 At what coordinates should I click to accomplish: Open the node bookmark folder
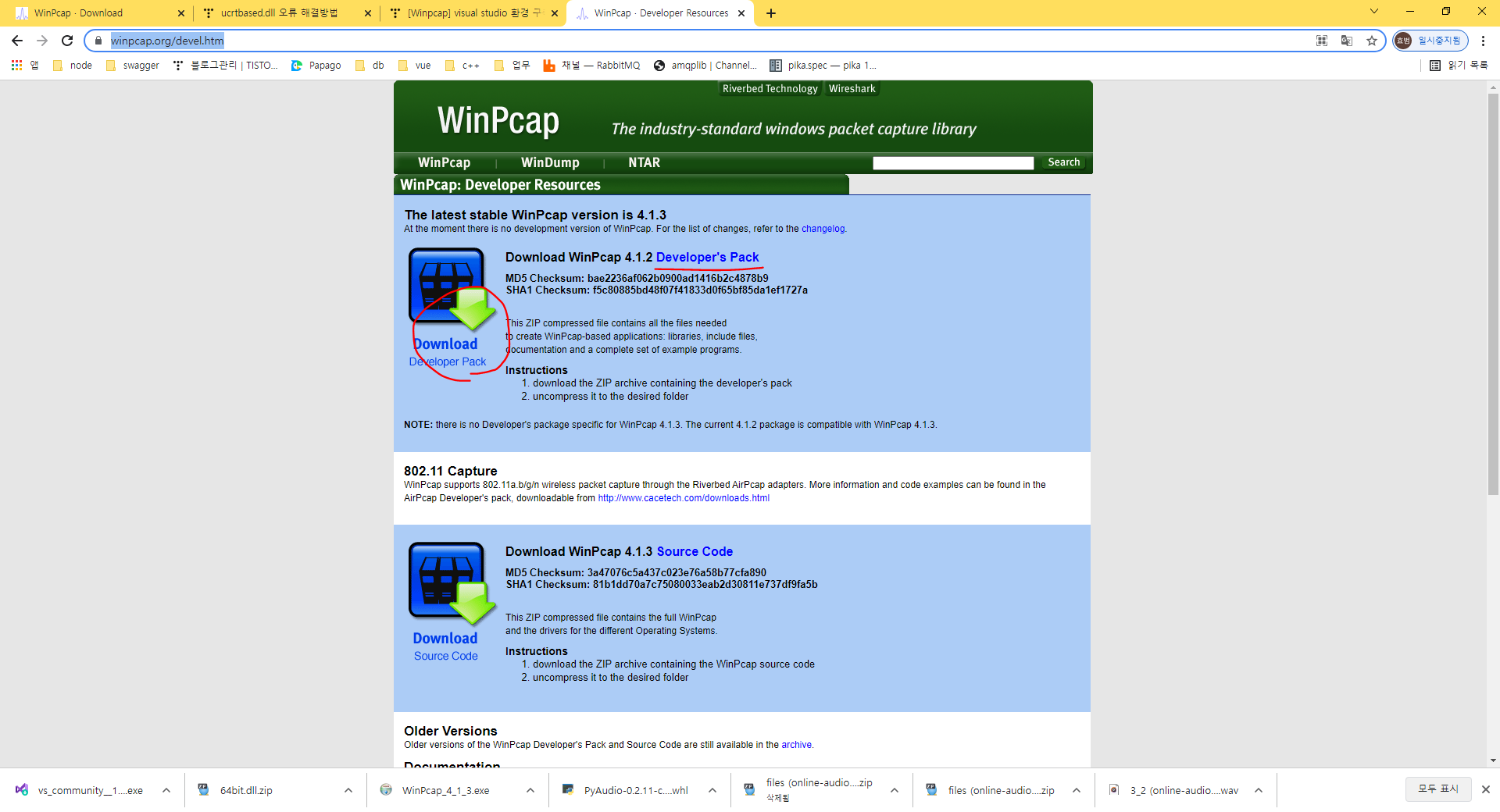[73, 66]
